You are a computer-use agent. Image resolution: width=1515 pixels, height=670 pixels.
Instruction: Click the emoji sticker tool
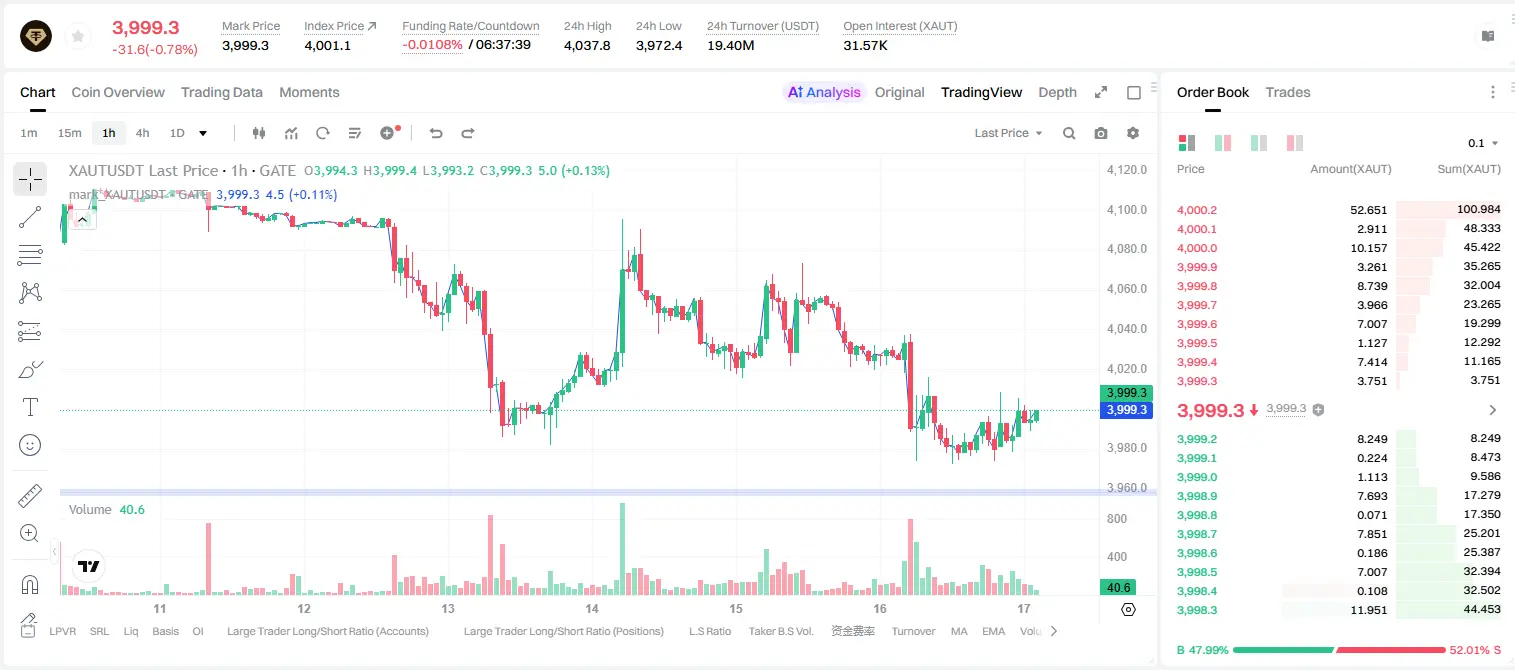pos(30,445)
